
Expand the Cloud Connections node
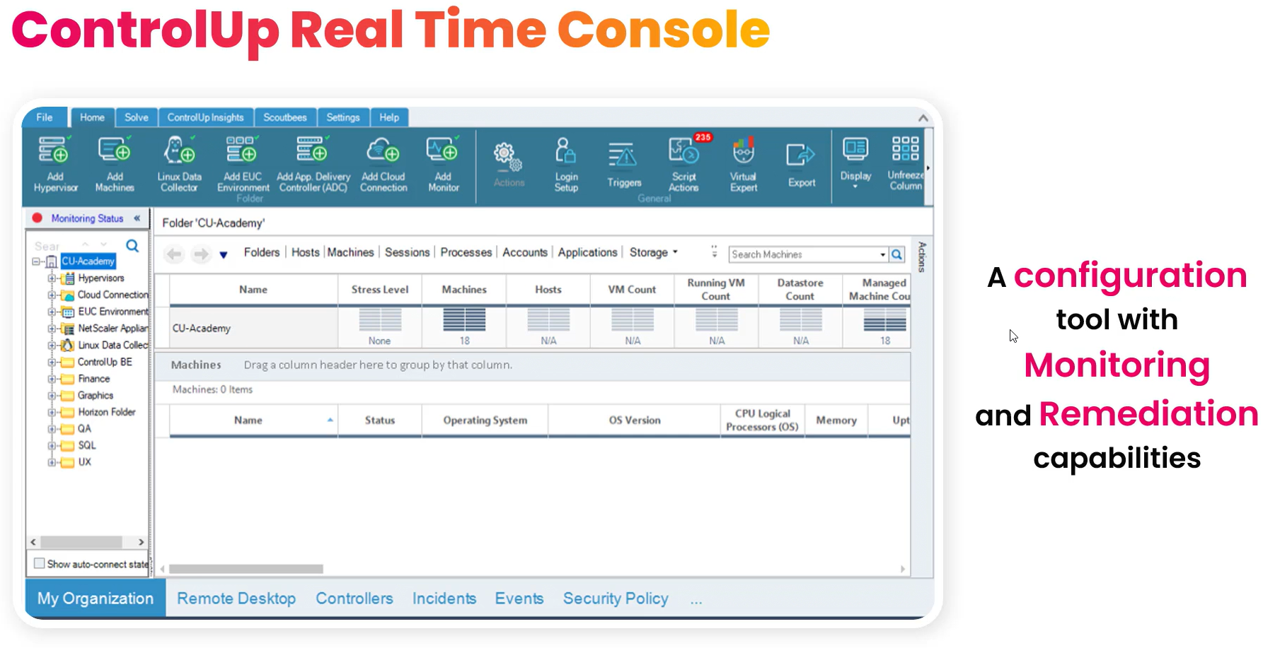click(52, 295)
